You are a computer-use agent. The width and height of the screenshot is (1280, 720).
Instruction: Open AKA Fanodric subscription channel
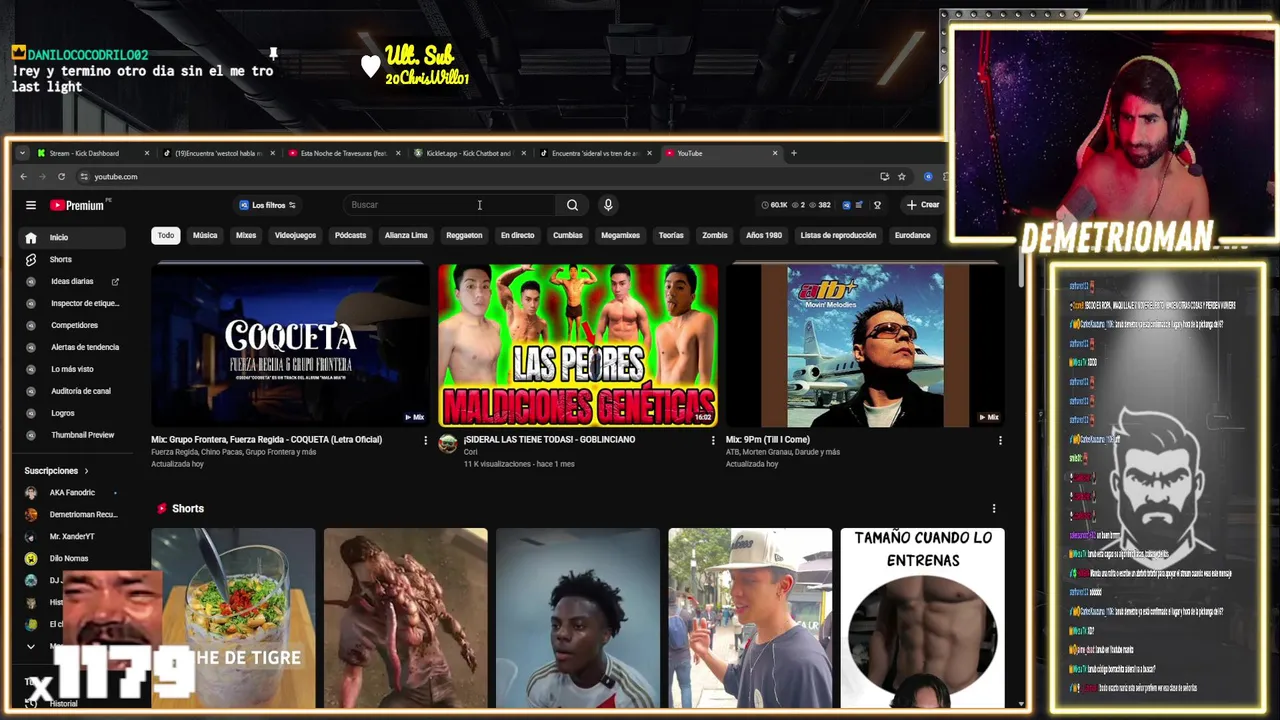tap(73, 493)
